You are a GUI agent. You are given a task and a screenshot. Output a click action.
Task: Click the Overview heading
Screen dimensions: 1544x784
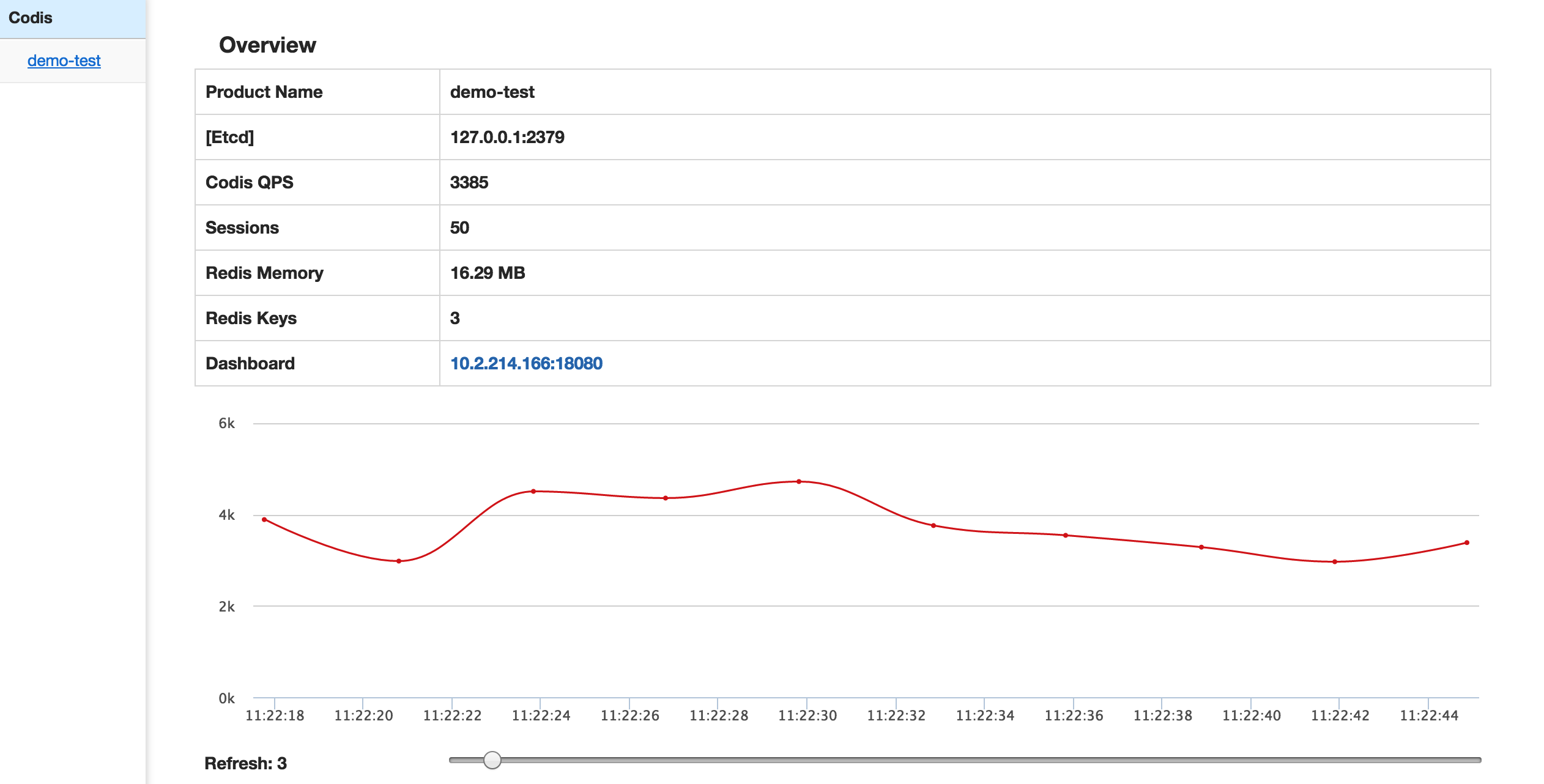(x=267, y=45)
